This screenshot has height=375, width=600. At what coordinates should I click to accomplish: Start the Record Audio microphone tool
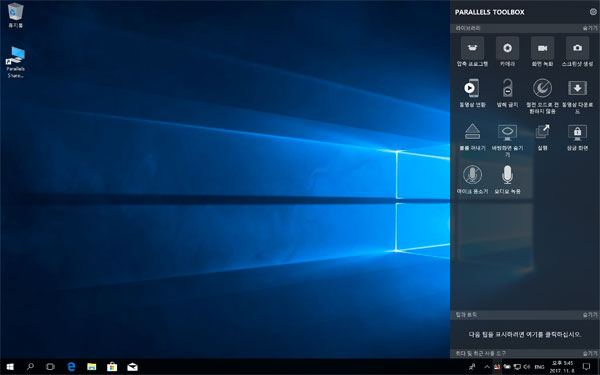tap(507, 179)
